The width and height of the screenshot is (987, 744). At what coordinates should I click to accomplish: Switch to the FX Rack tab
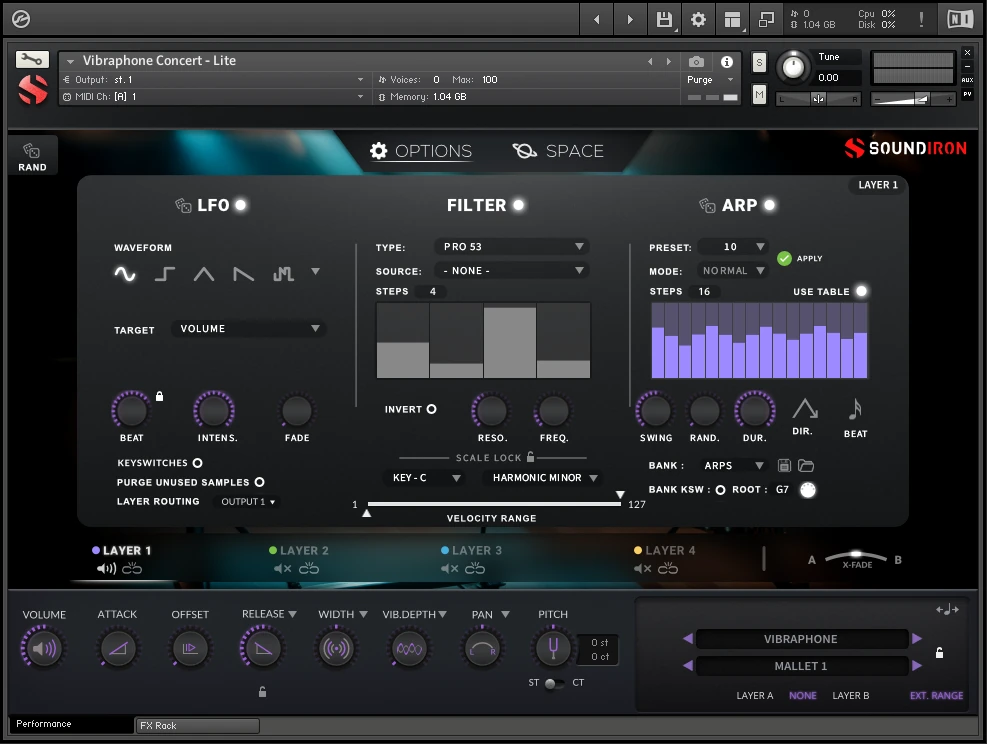point(196,725)
